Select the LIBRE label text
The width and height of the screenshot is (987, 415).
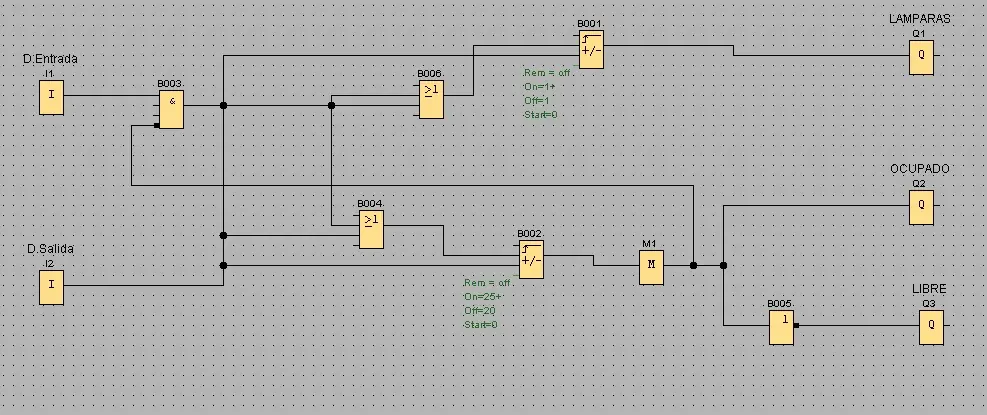[929, 289]
